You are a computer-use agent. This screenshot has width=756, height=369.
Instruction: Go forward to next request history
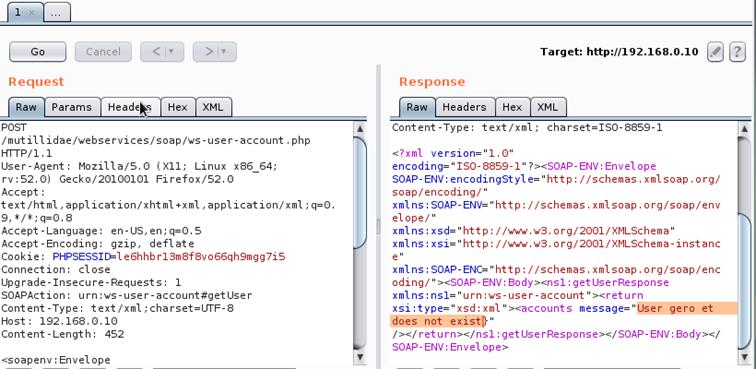pyautogui.click(x=215, y=52)
